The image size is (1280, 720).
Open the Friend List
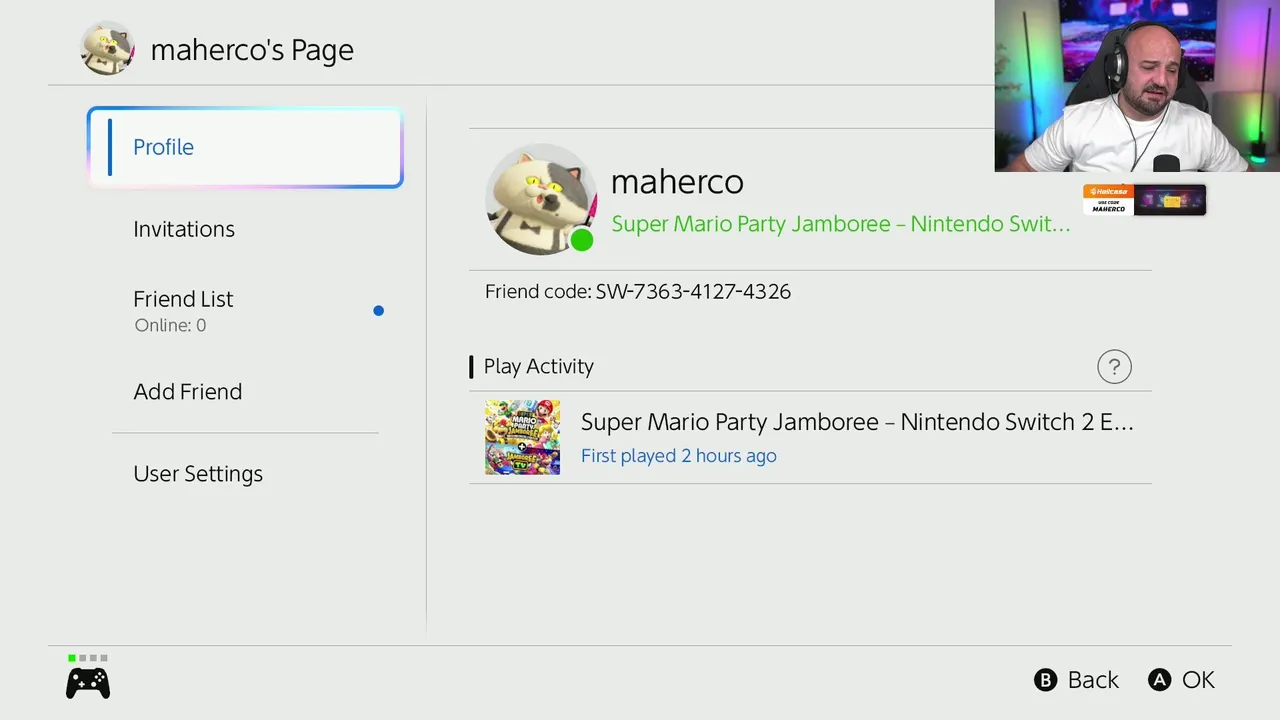[x=245, y=310]
